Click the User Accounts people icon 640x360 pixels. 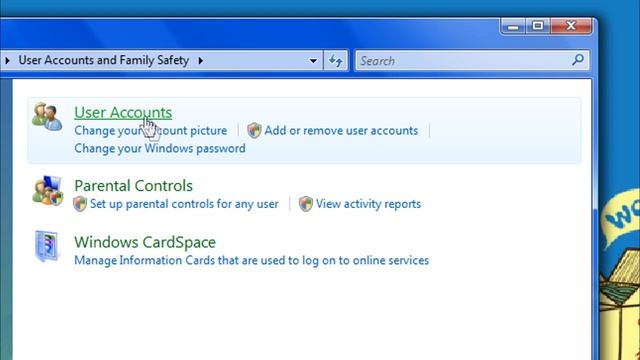coord(47,117)
